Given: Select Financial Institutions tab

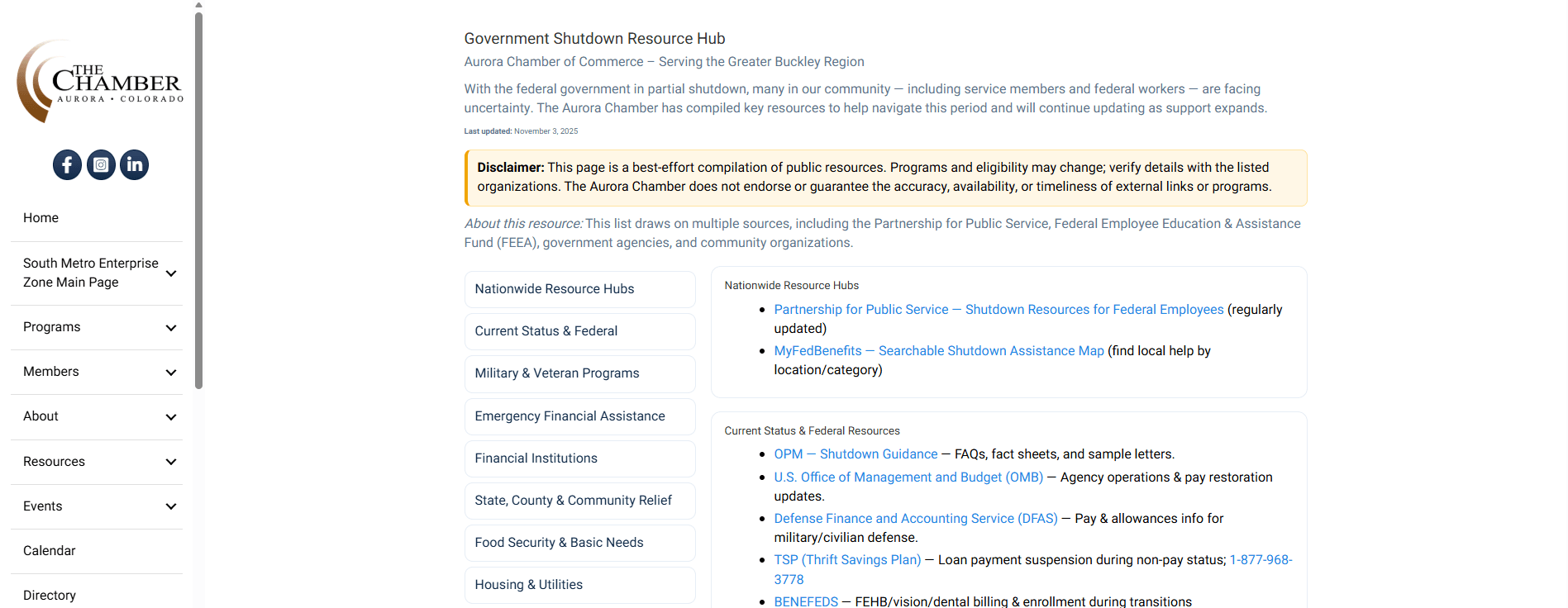Looking at the screenshot, I should (x=579, y=458).
